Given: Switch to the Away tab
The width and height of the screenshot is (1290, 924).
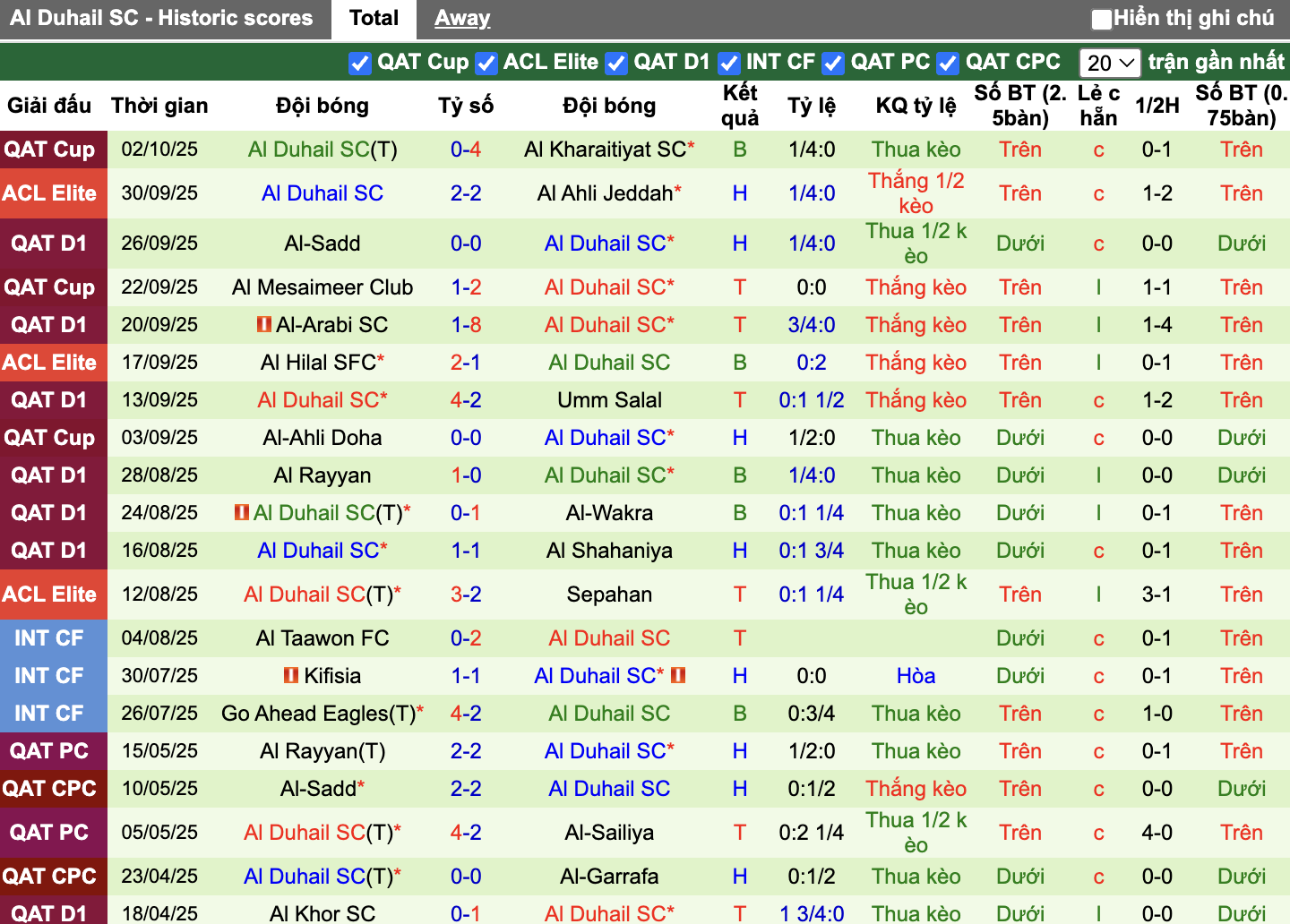Looking at the screenshot, I should [x=462, y=19].
